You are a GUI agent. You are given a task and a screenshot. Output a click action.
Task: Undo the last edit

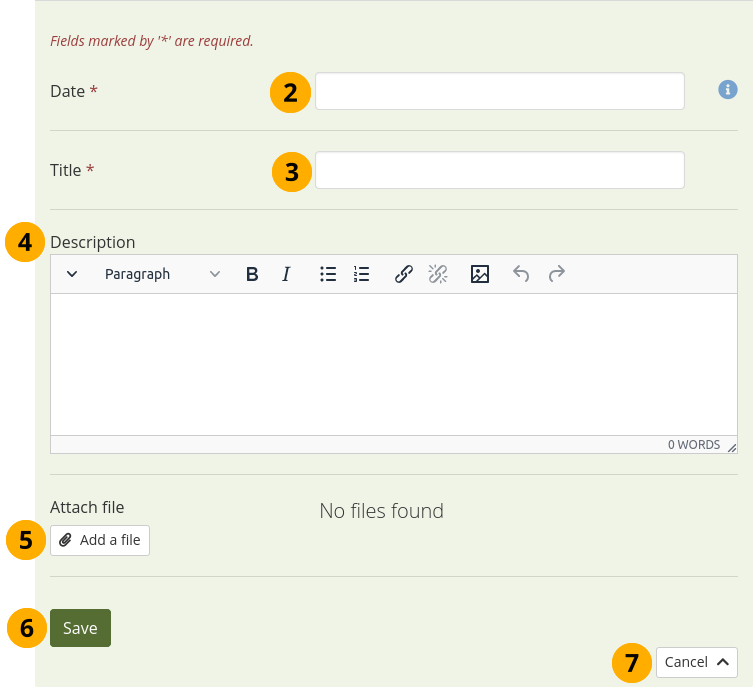coord(521,274)
